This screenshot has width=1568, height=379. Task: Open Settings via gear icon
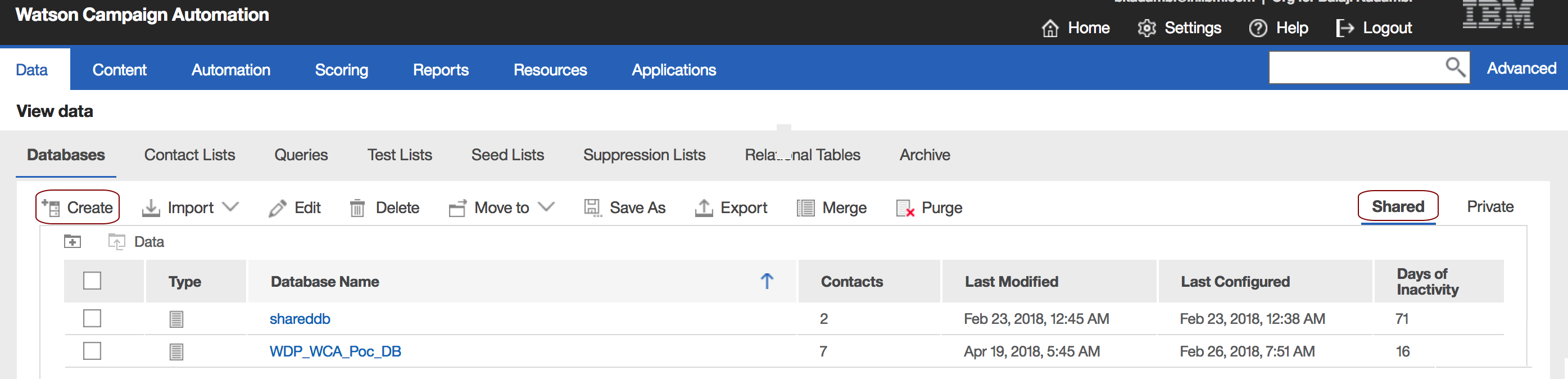pos(1147,28)
